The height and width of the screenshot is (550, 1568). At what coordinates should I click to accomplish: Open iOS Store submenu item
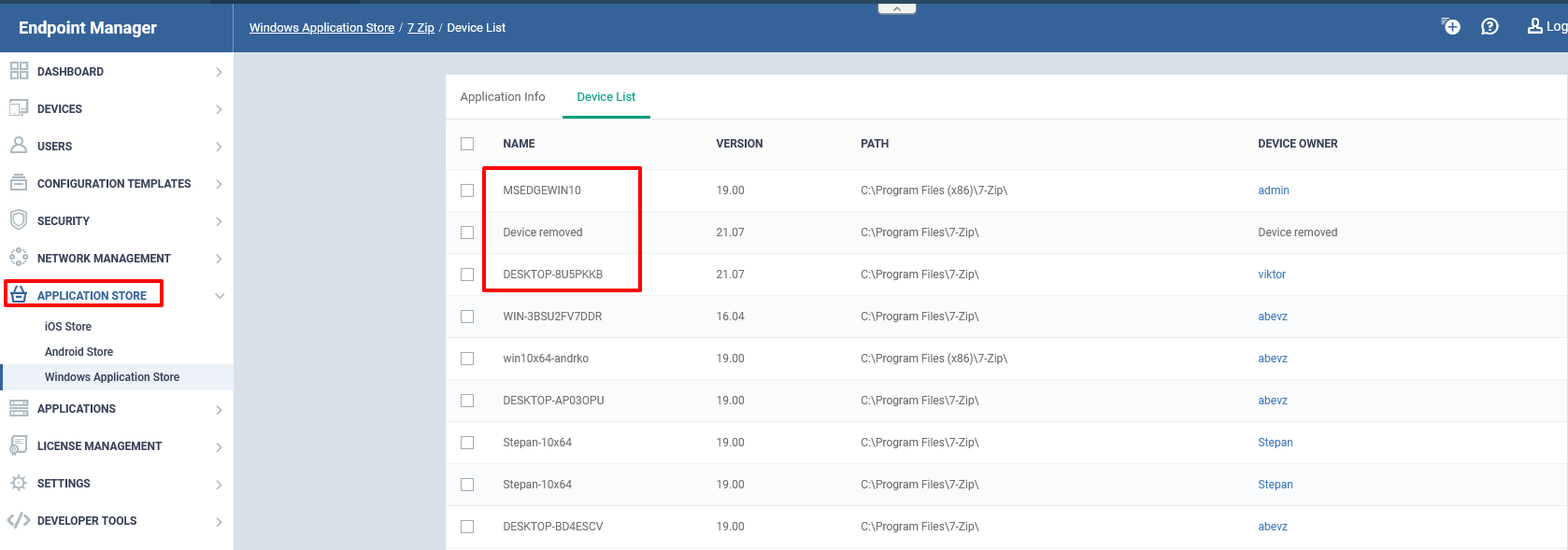[68, 327]
